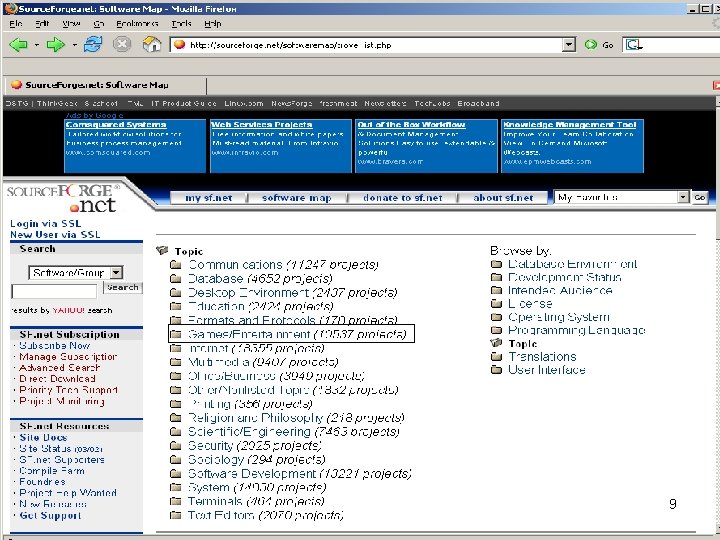Browse by Operating System link
Screen dimensions: 720x540
(559, 317)
